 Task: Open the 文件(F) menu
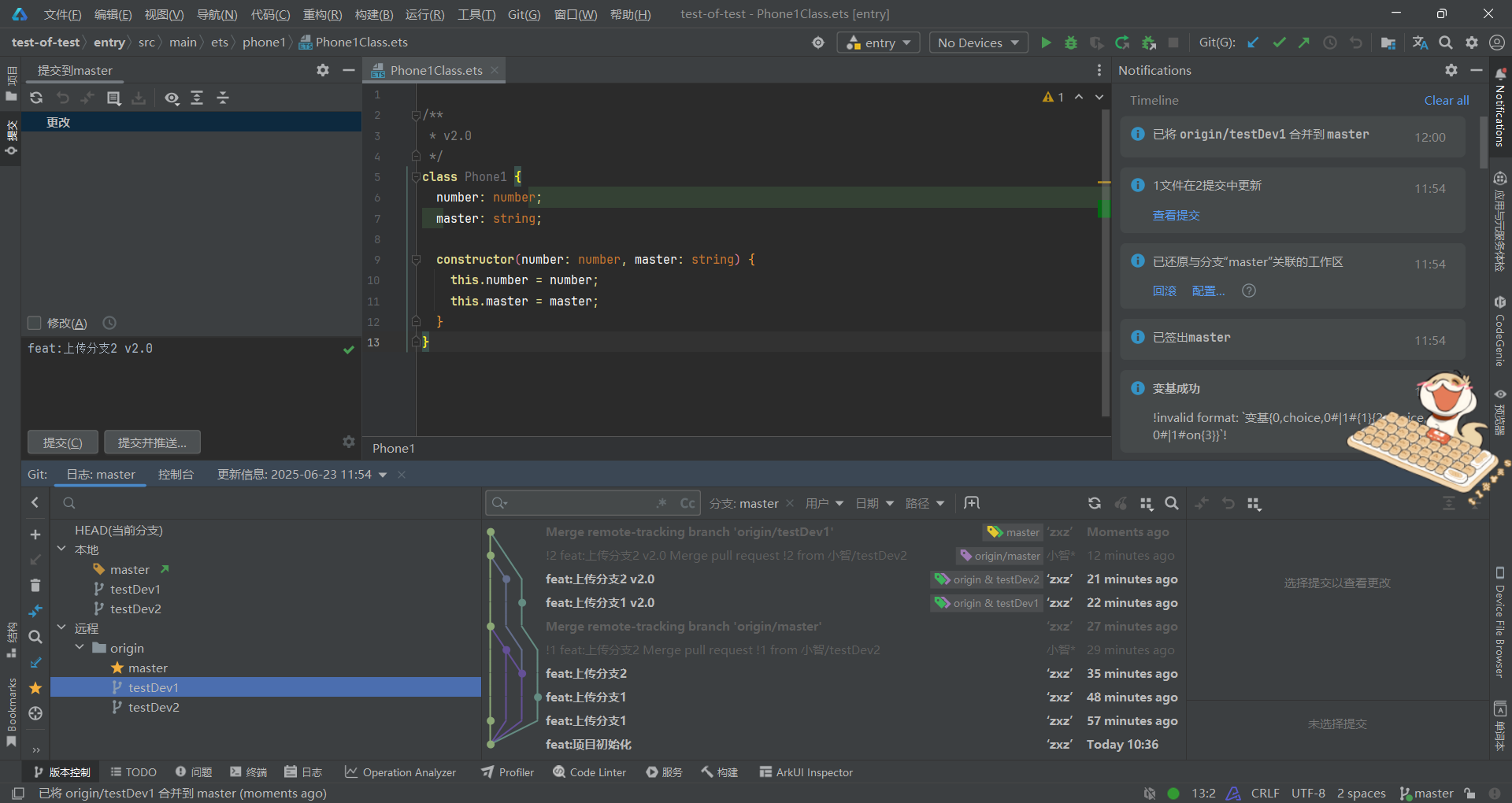point(62,14)
